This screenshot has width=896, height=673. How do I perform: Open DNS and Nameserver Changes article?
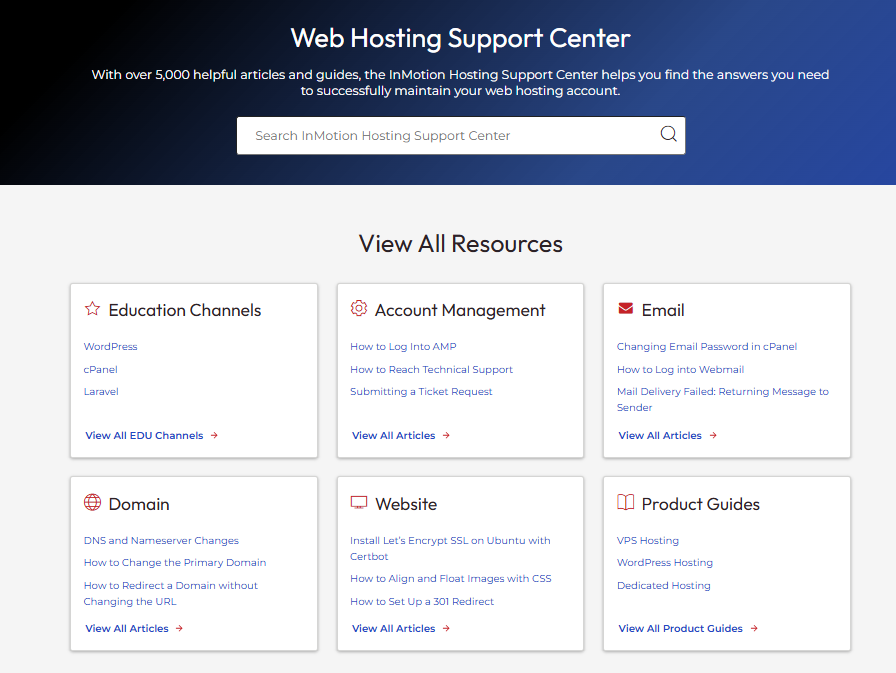click(x=161, y=540)
